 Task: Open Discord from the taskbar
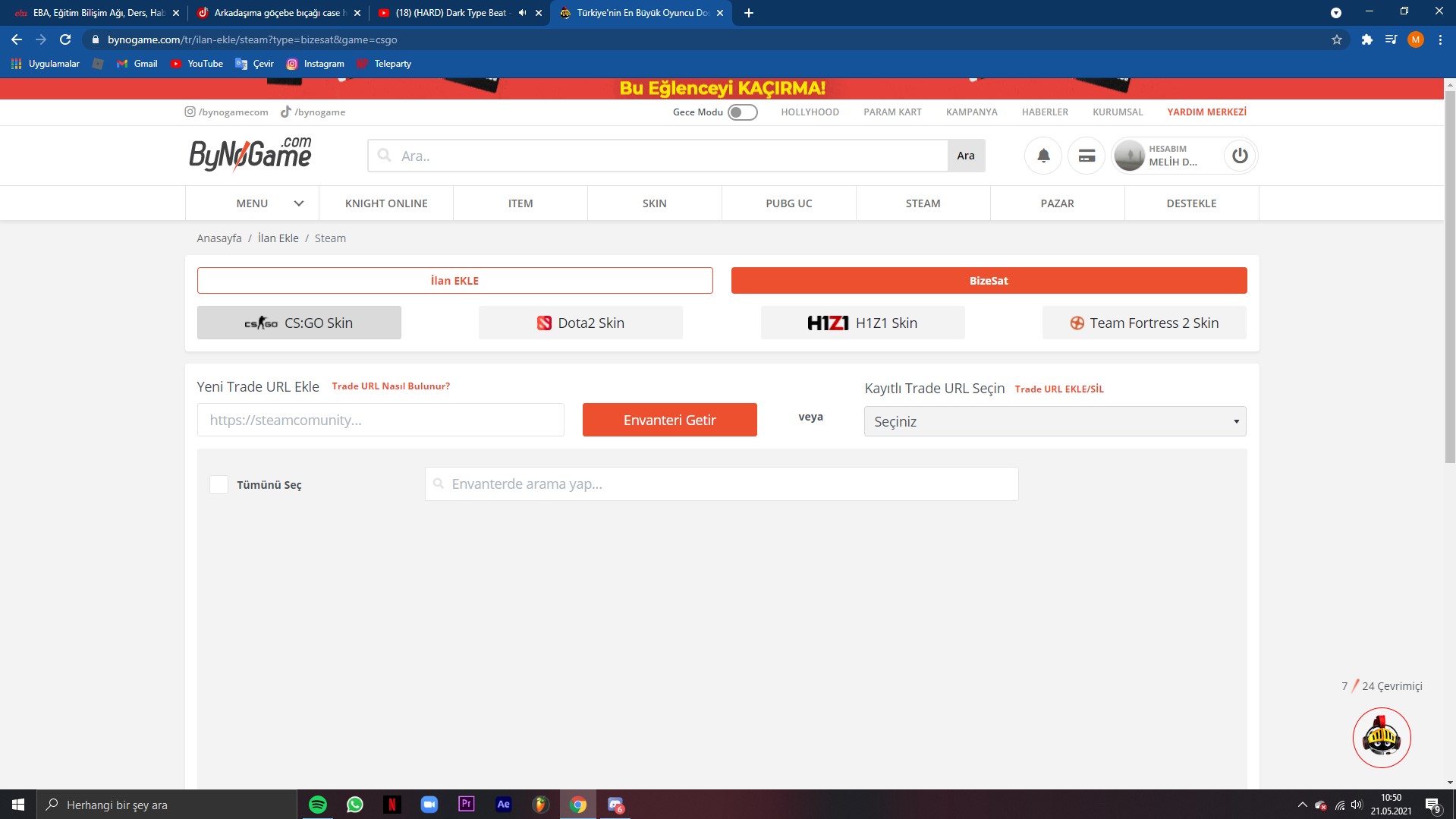click(x=615, y=805)
